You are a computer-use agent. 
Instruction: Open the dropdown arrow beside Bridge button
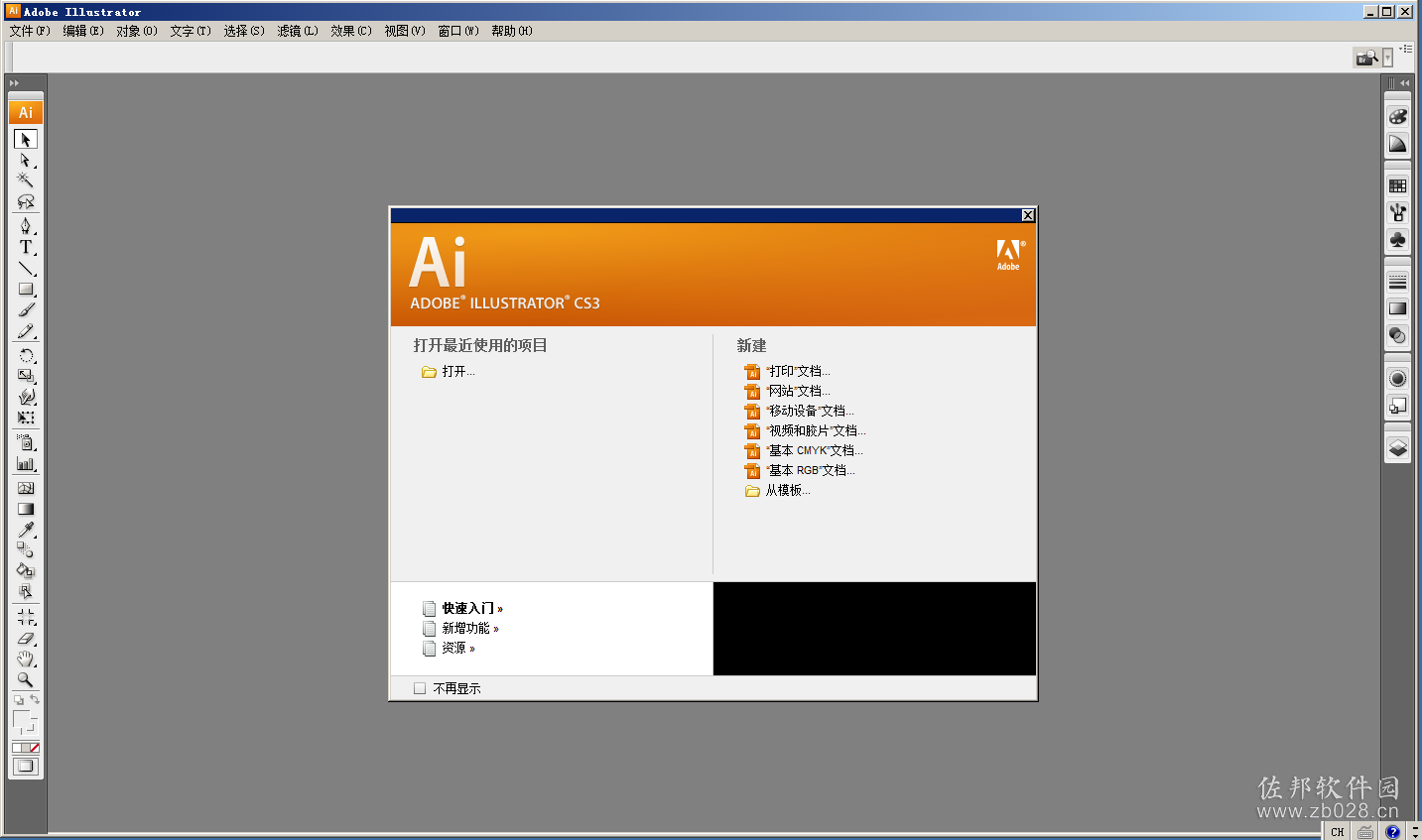click(x=1387, y=59)
